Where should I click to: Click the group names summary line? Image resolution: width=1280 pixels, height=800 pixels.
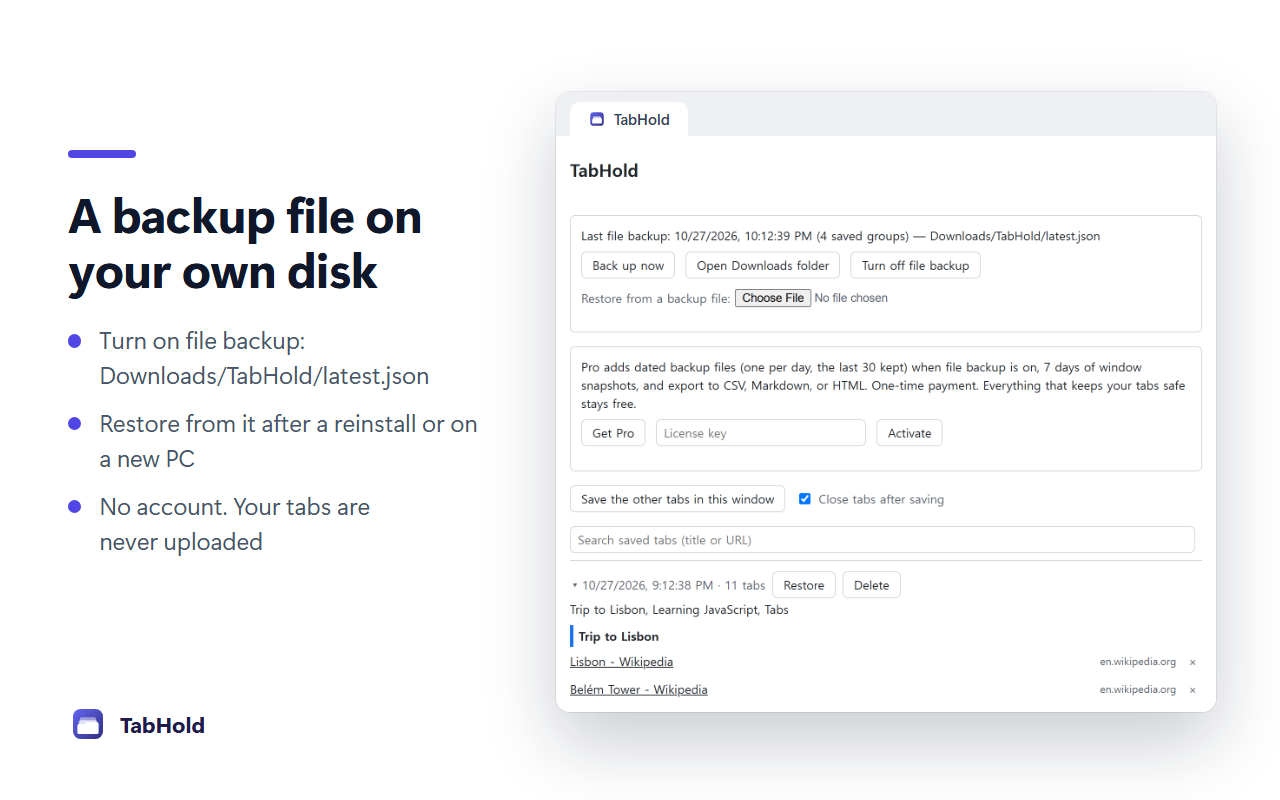click(x=679, y=610)
